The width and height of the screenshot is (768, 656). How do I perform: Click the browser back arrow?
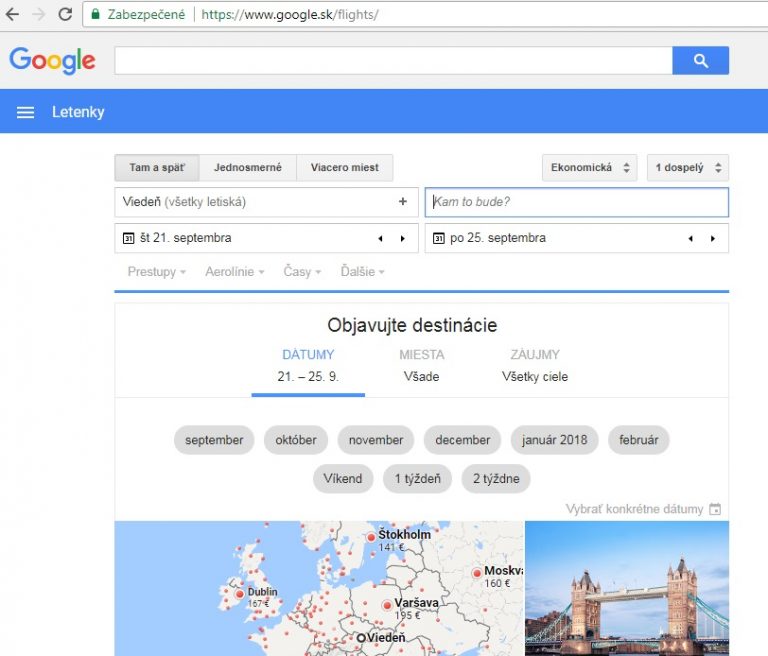point(12,14)
